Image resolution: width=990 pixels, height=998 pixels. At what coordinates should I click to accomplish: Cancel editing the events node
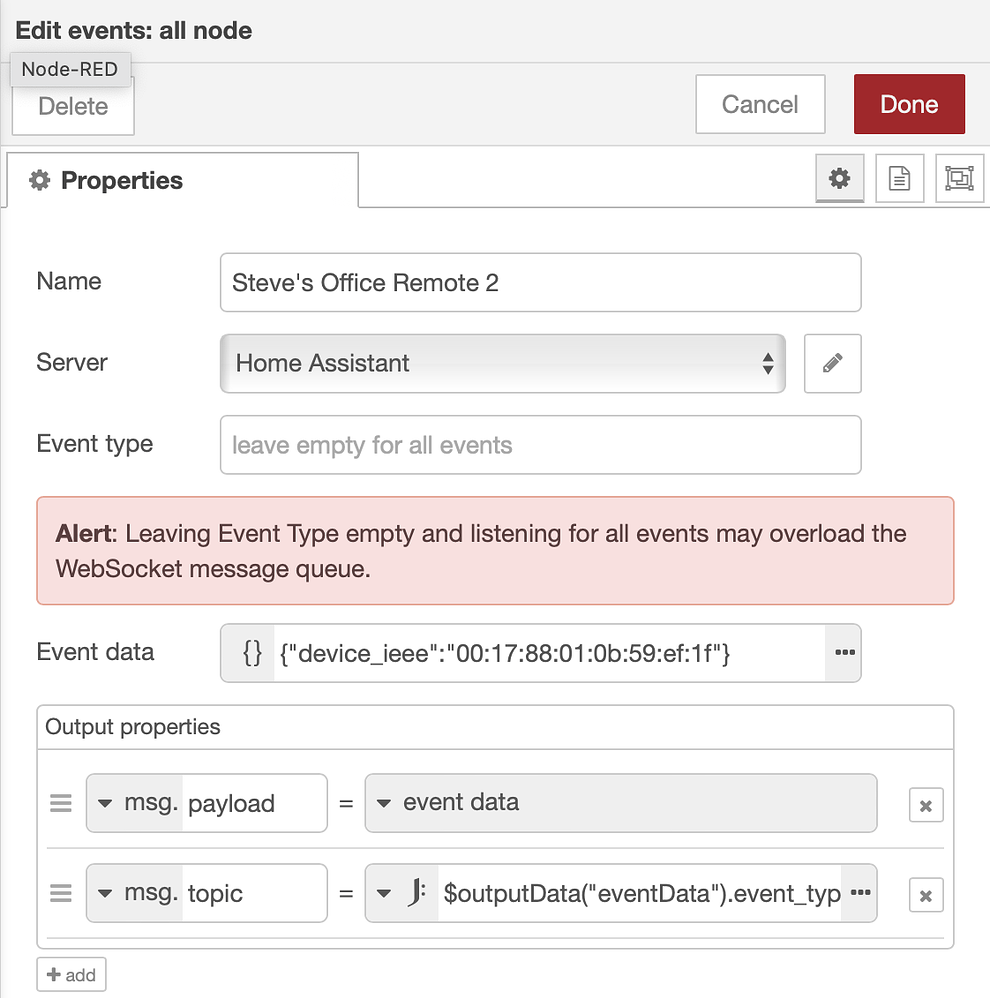[x=760, y=104]
